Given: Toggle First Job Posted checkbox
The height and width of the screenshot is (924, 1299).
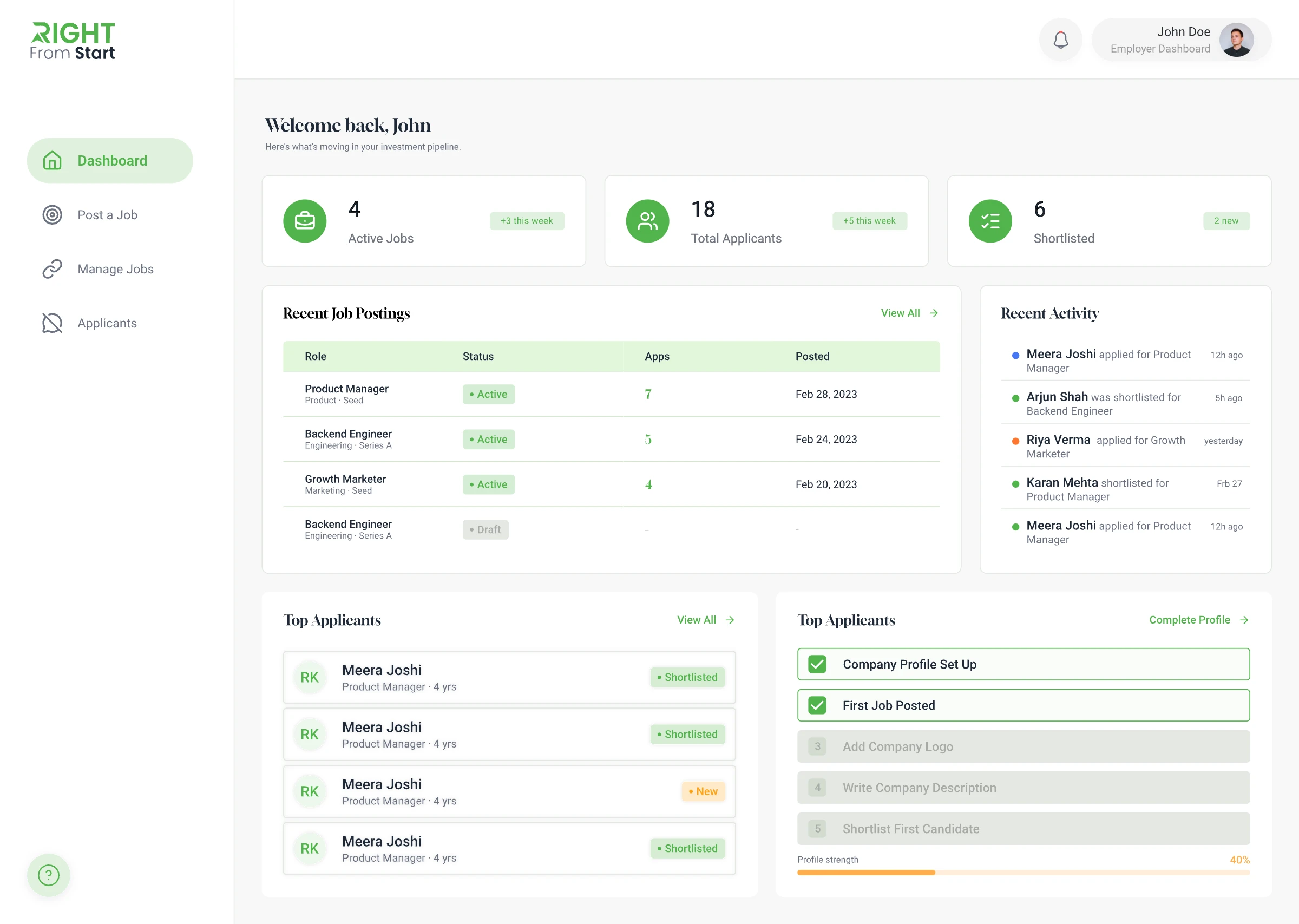Looking at the screenshot, I should click(817, 705).
